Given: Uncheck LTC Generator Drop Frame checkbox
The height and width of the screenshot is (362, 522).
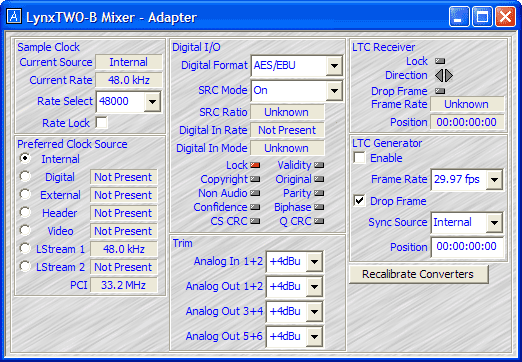Looking at the screenshot, I should [359, 201].
